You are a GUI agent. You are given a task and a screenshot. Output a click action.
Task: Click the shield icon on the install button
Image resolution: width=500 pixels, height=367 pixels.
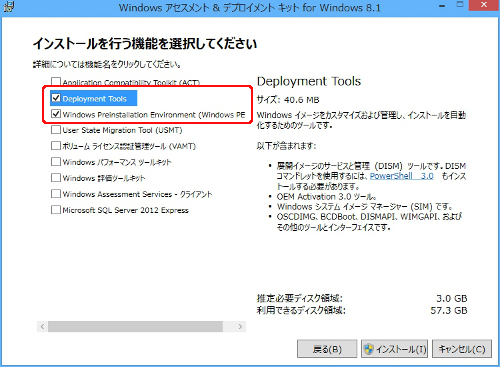point(369,349)
